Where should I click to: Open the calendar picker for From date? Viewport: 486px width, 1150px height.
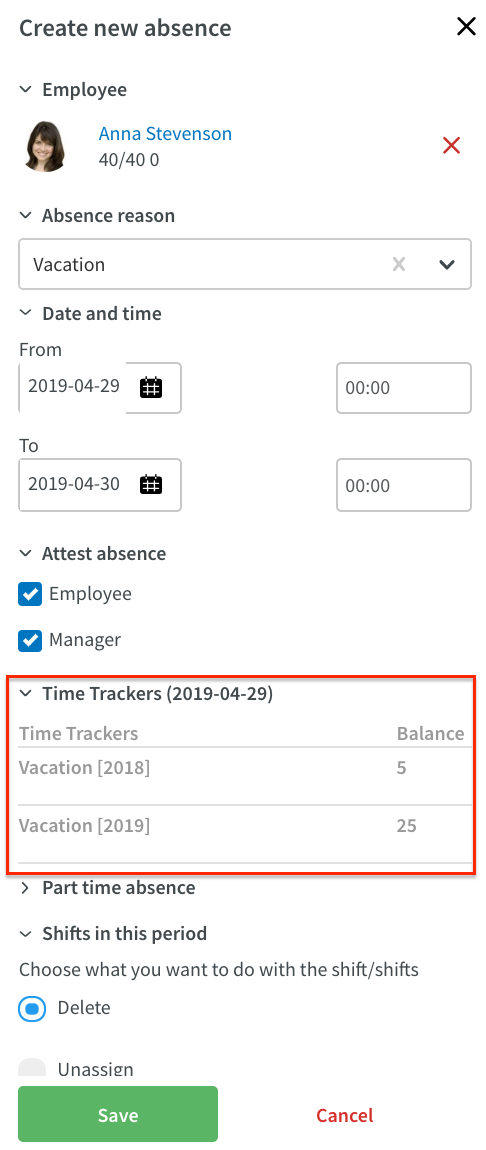(151, 387)
